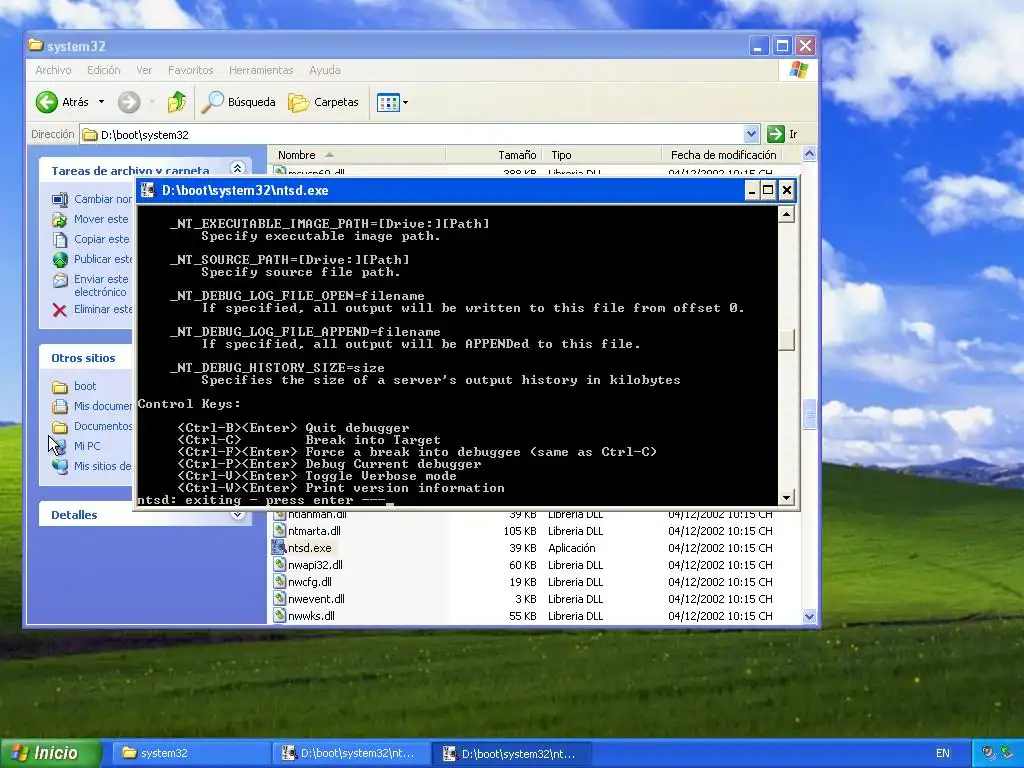Select the ntmarta.dll file
Image resolution: width=1024 pixels, height=768 pixels.
point(314,531)
